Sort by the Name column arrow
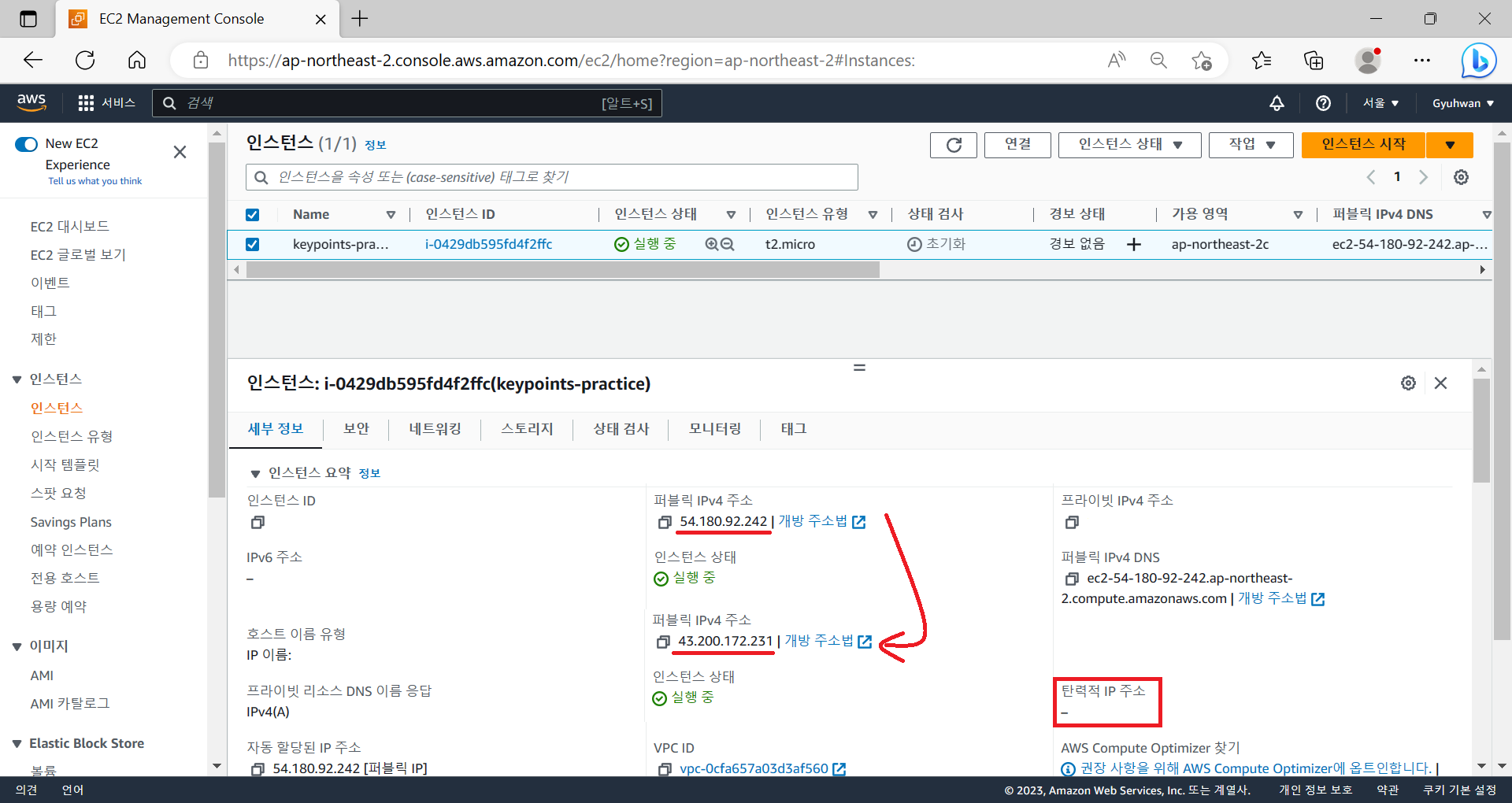Viewport: 1512px width, 803px height. [x=391, y=215]
